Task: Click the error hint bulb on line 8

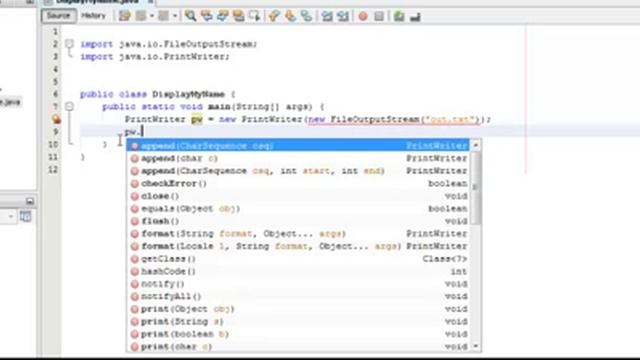Action: click(x=56, y=119)
